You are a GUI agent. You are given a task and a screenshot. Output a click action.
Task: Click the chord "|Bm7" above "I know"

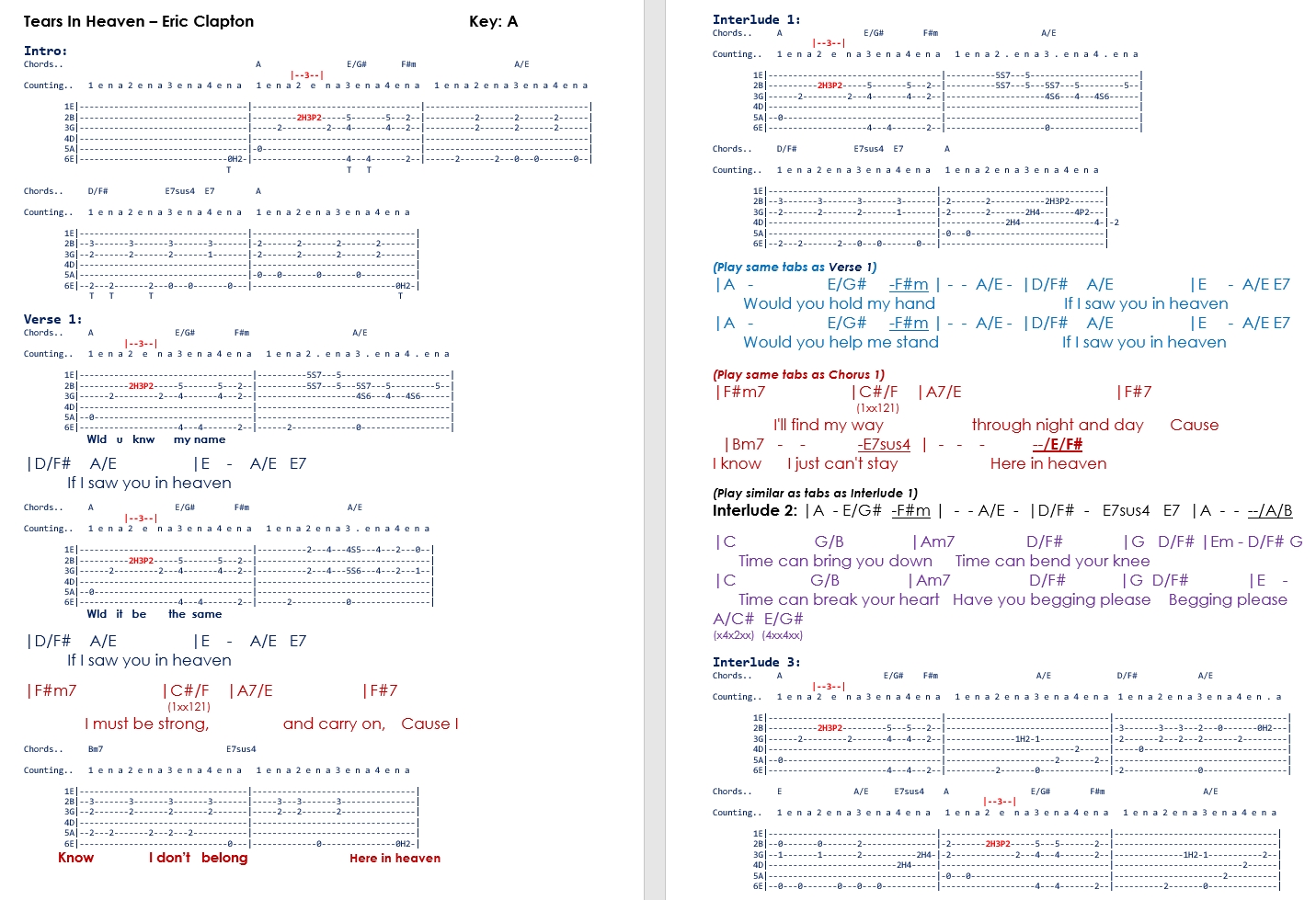pos(744,444)
